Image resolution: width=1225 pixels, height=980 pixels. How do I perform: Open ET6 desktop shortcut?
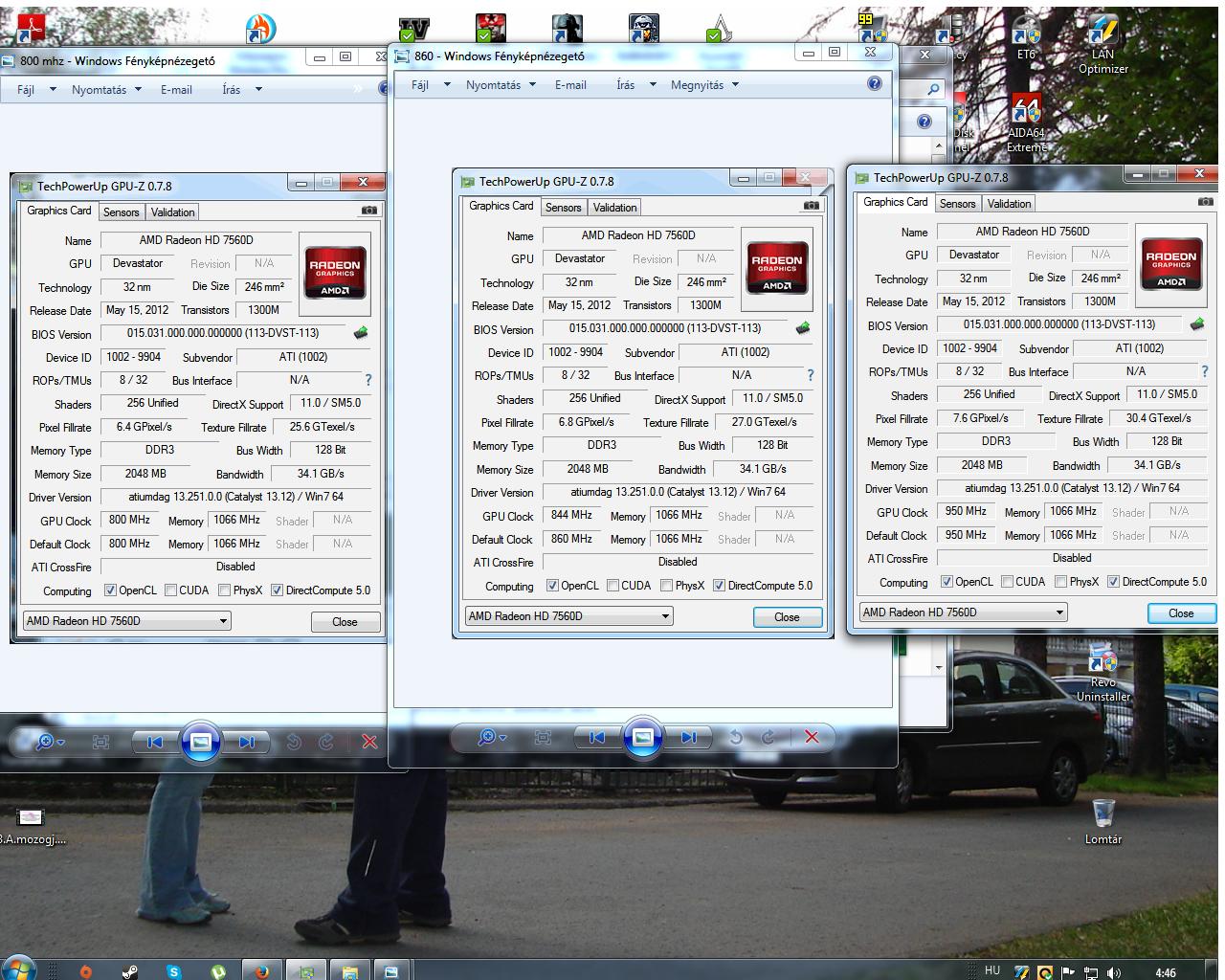point(1026,38)
